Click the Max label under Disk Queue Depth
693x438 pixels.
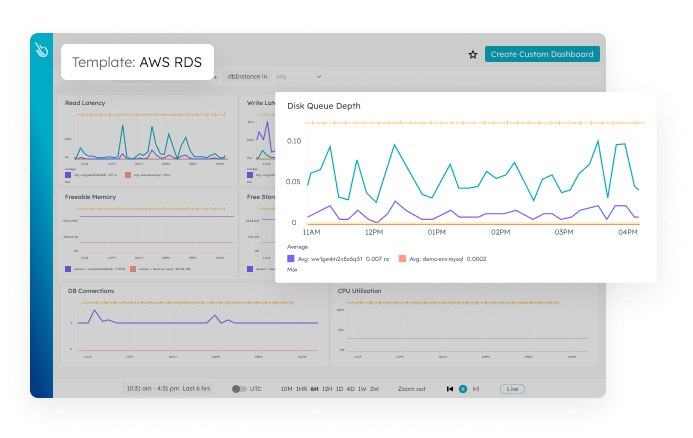coord(292,270)
